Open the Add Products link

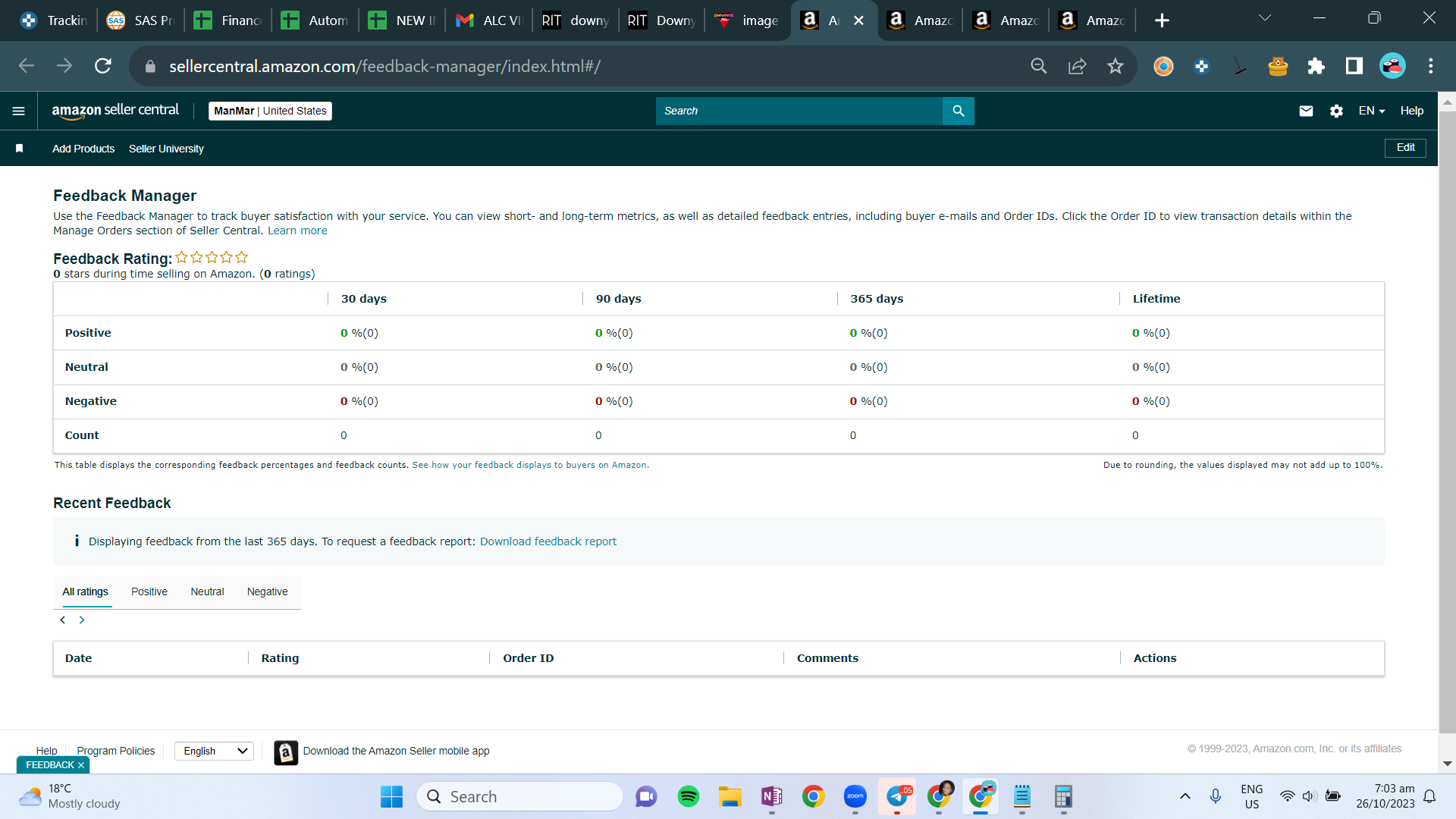[x=83, y=149]
